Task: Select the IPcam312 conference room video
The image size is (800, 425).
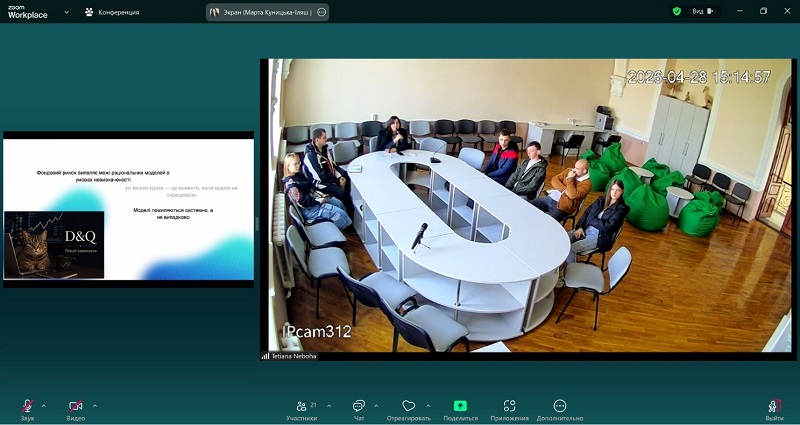Action: click(x=528, y=209)
